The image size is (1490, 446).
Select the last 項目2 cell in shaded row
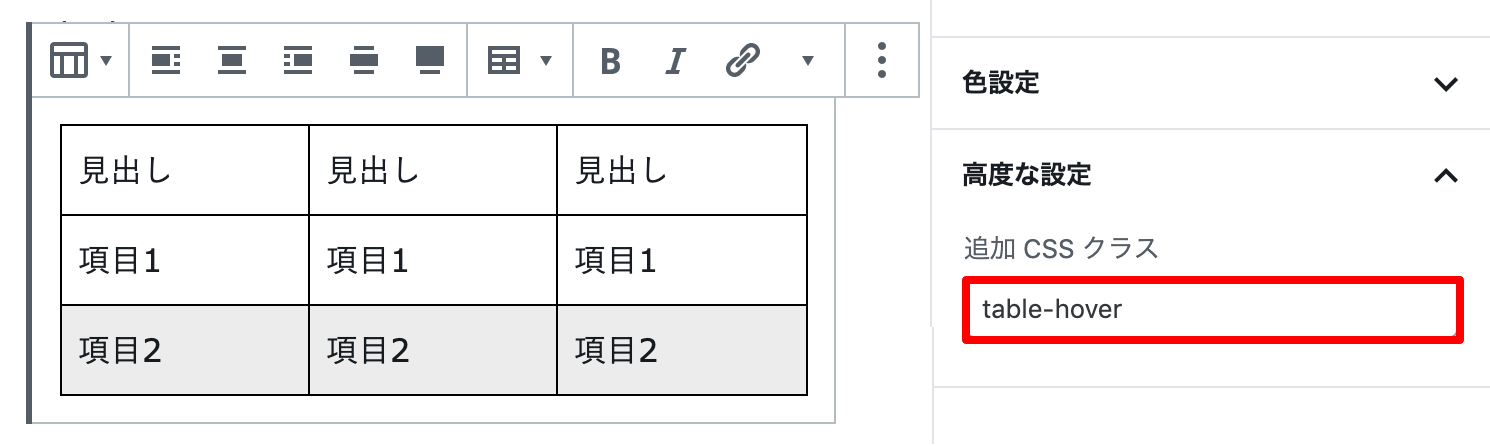[x=682, y=350]
